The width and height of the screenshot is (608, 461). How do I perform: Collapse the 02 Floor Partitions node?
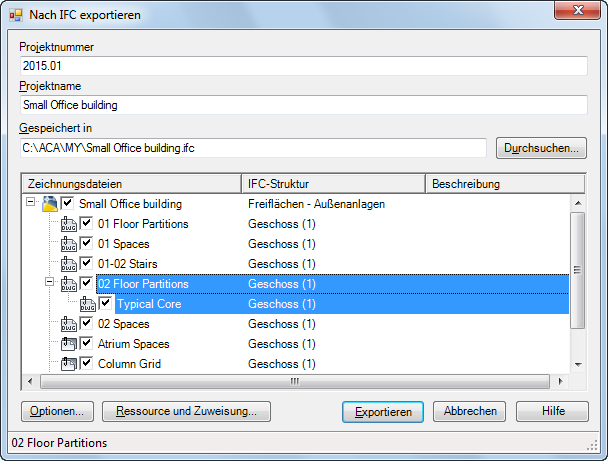(x=49, y=284)
